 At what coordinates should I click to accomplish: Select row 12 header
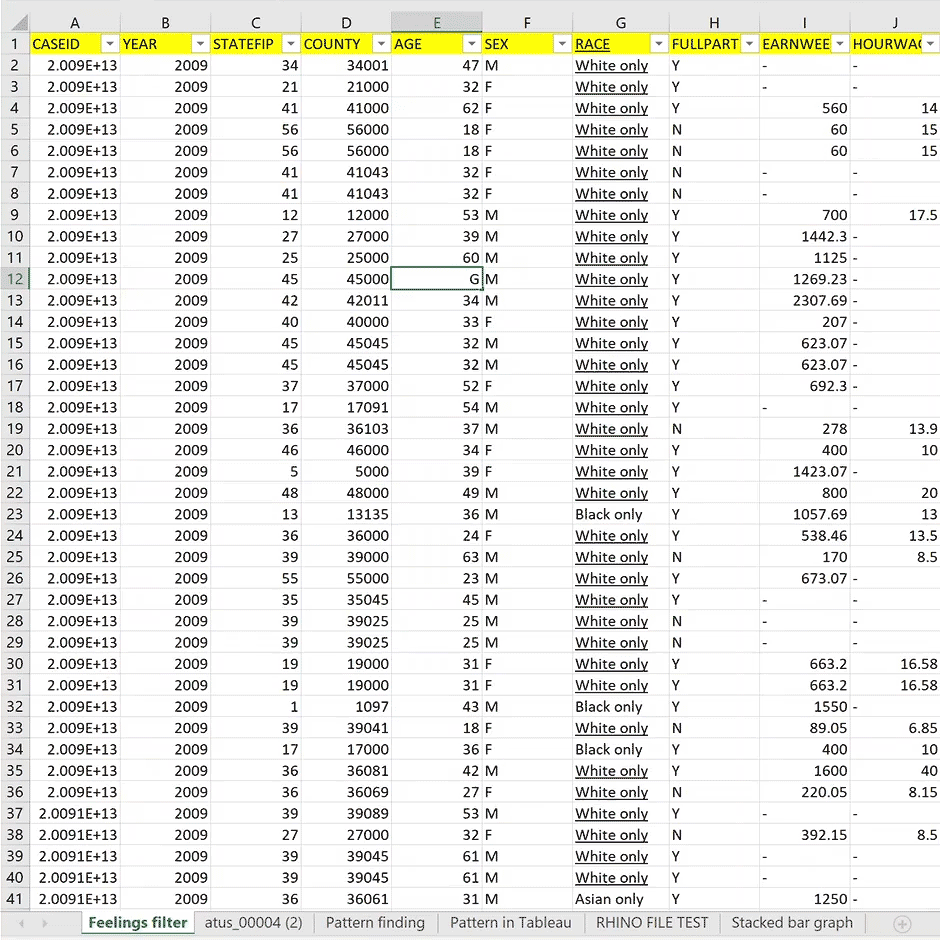pos(15,279)
